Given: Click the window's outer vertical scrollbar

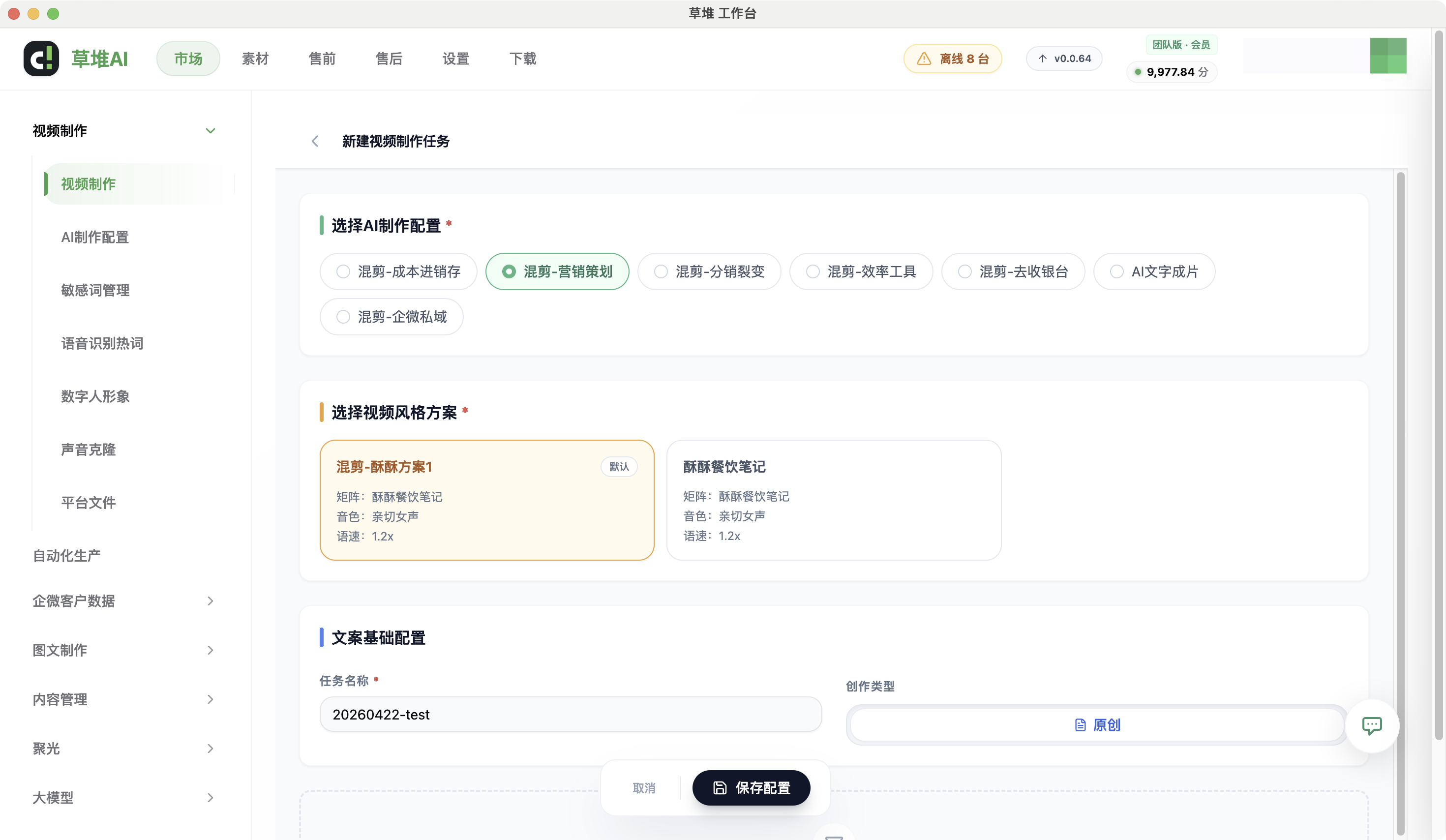Looking at the screenshot, I should click(x=1439, y=385).
